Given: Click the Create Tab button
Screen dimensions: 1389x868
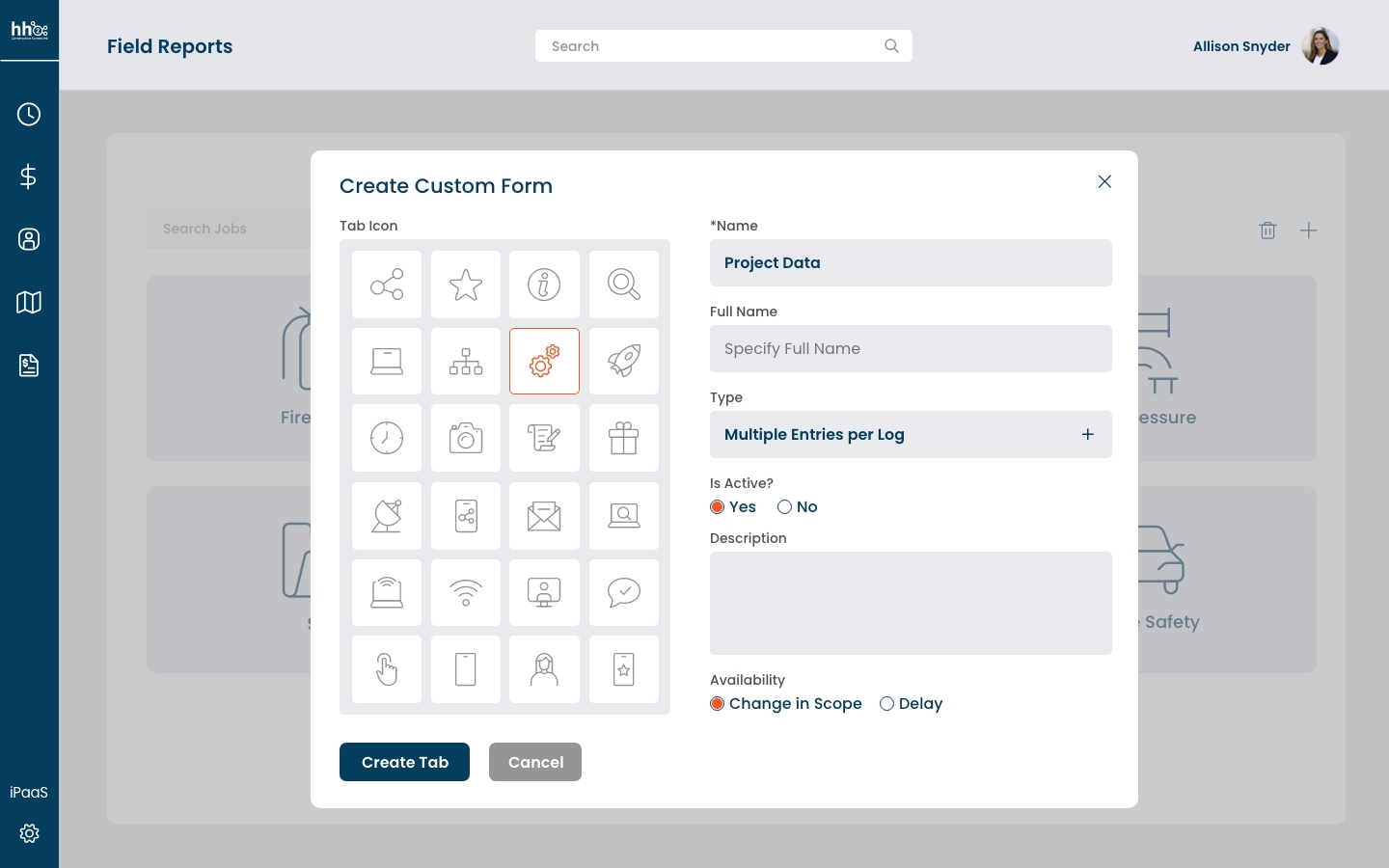Looking at the screenshot, I should pyautogui.click(x=404, y=762).
